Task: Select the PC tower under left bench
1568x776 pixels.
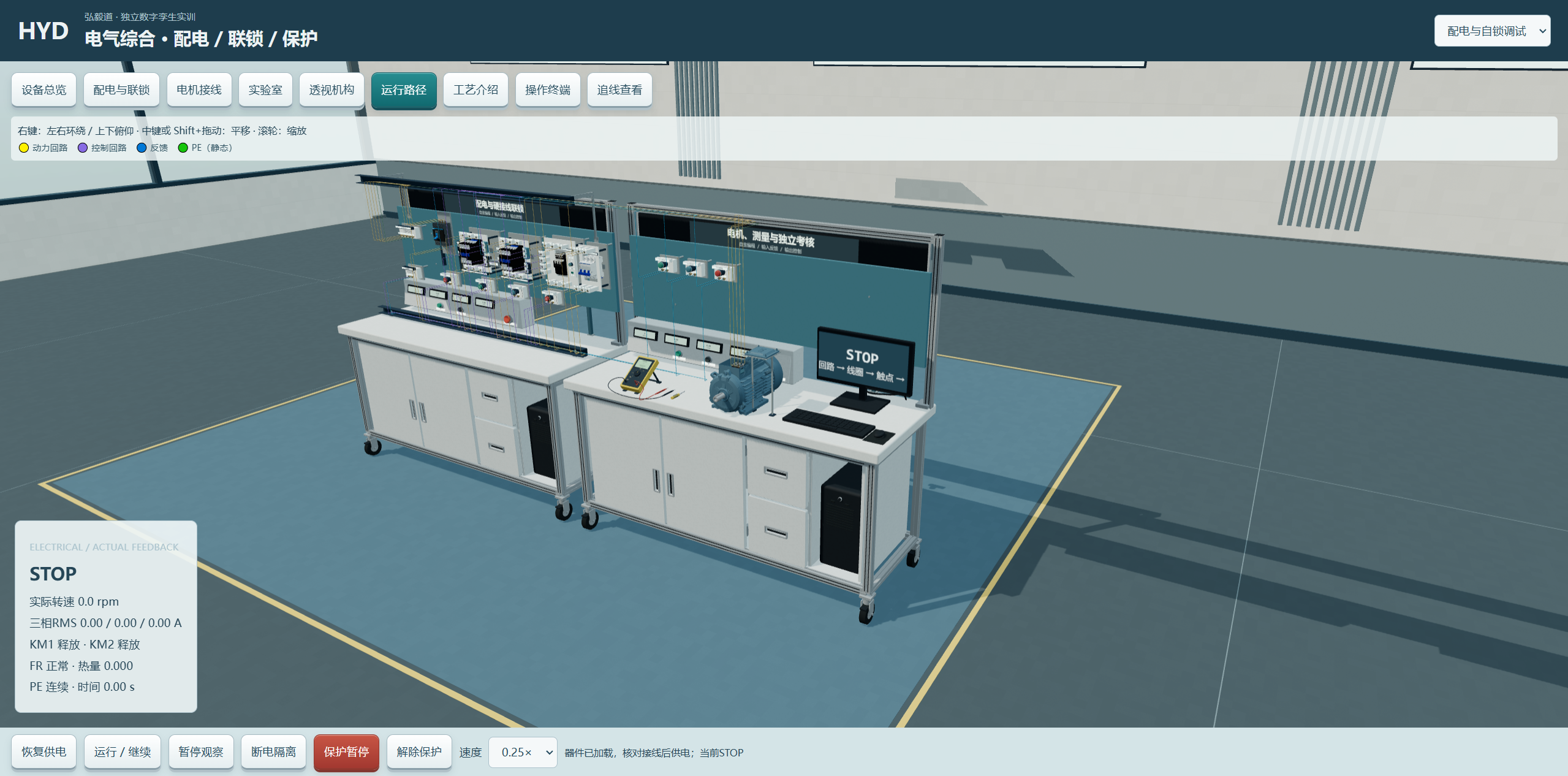Action: [x=540, y=438]
